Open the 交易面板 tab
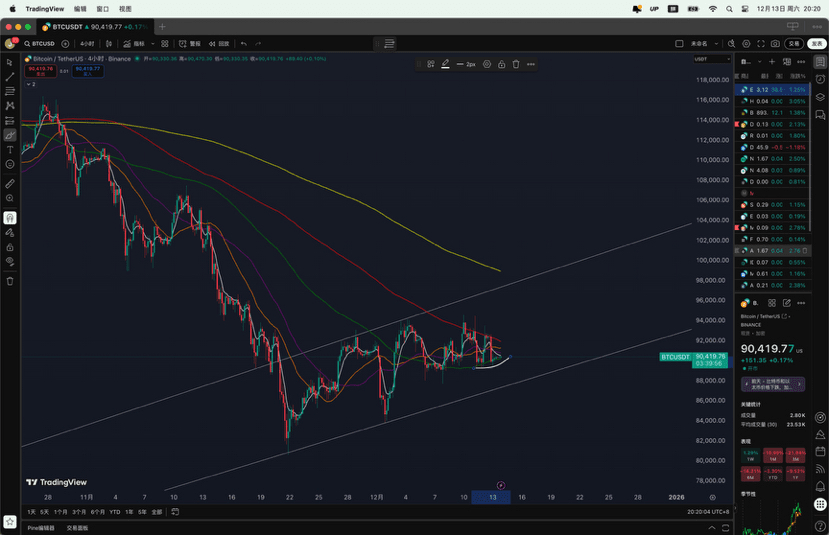 coord(77,528)
